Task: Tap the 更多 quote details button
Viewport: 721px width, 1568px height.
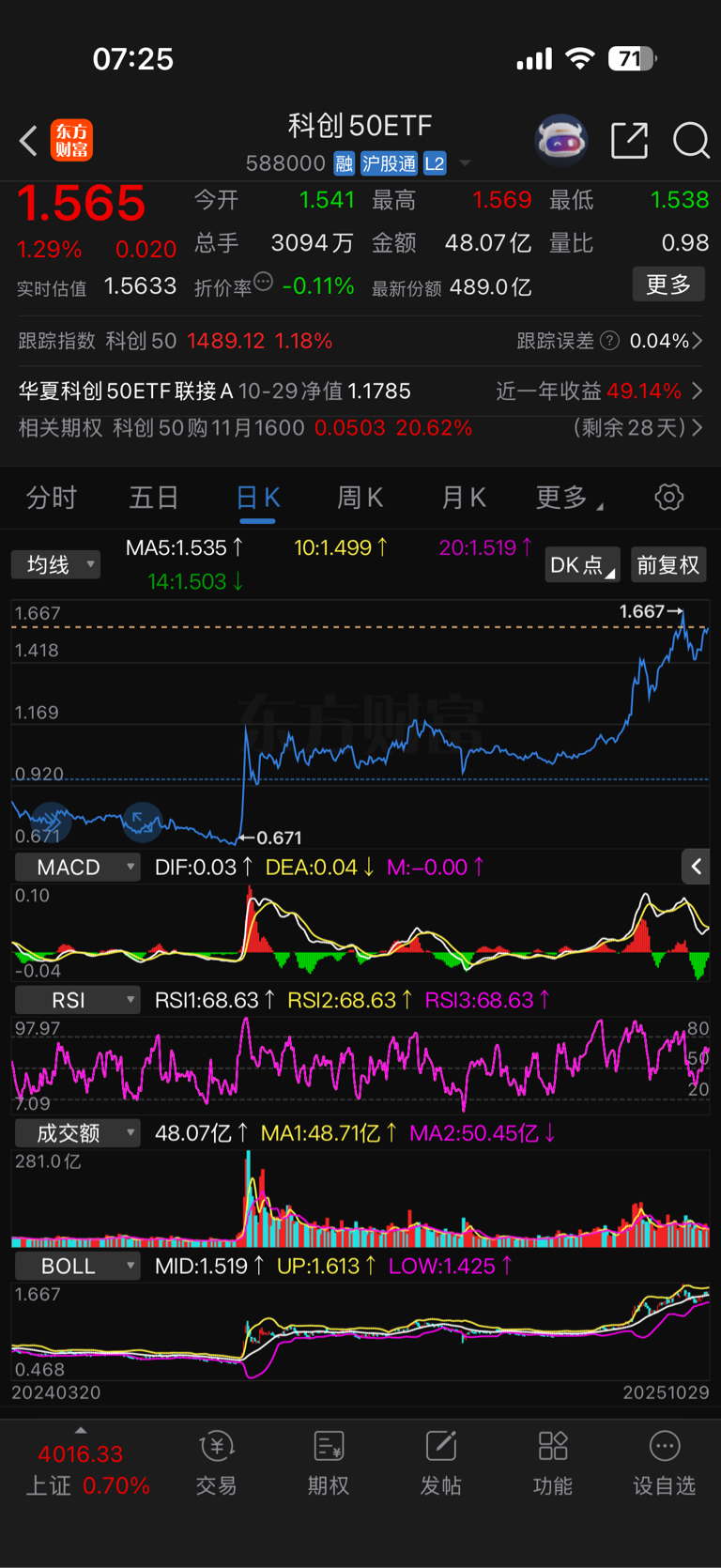Action: pyautogui.click(x=668, y=284)
